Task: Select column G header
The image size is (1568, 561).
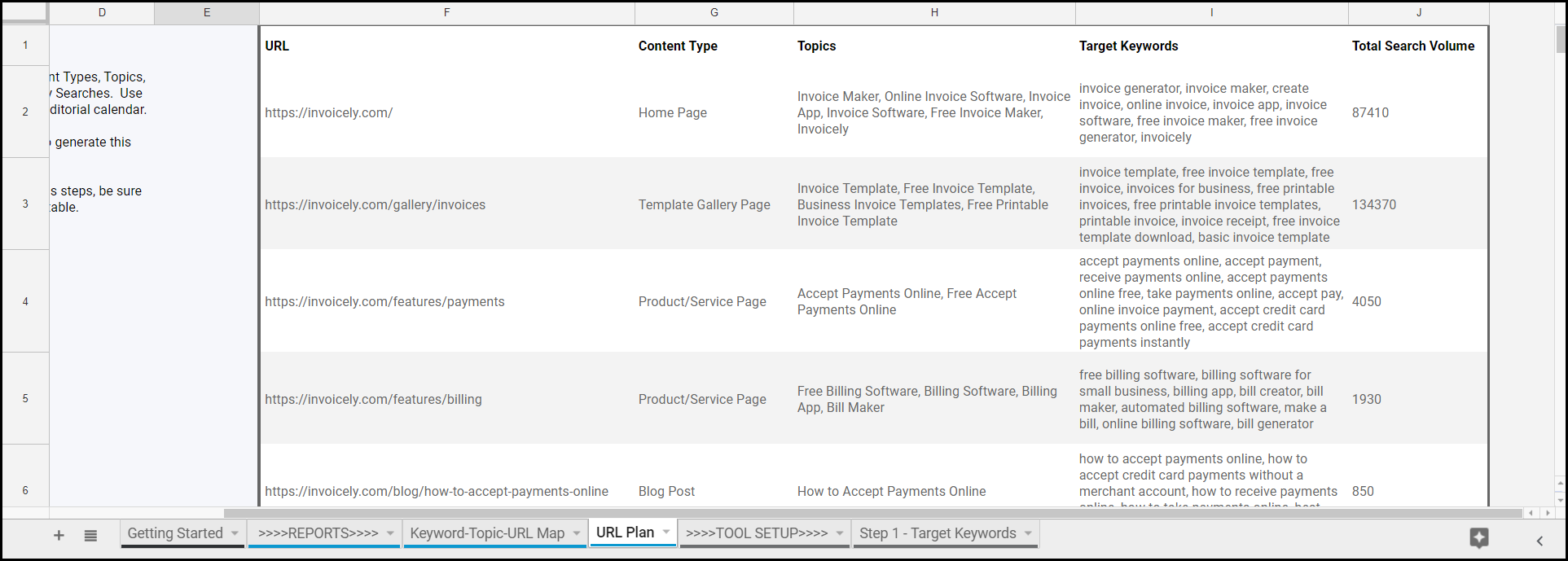Action: tap(714, 12)
